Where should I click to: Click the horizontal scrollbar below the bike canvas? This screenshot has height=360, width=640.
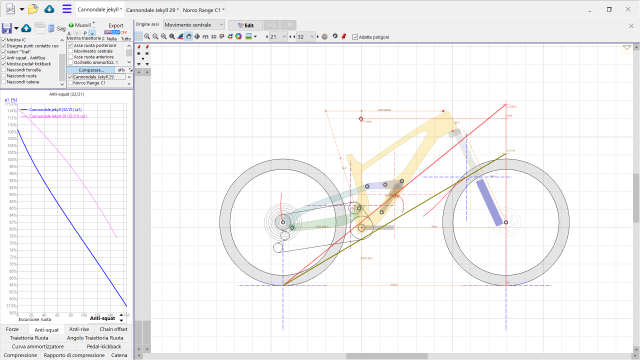coord(387,356)
